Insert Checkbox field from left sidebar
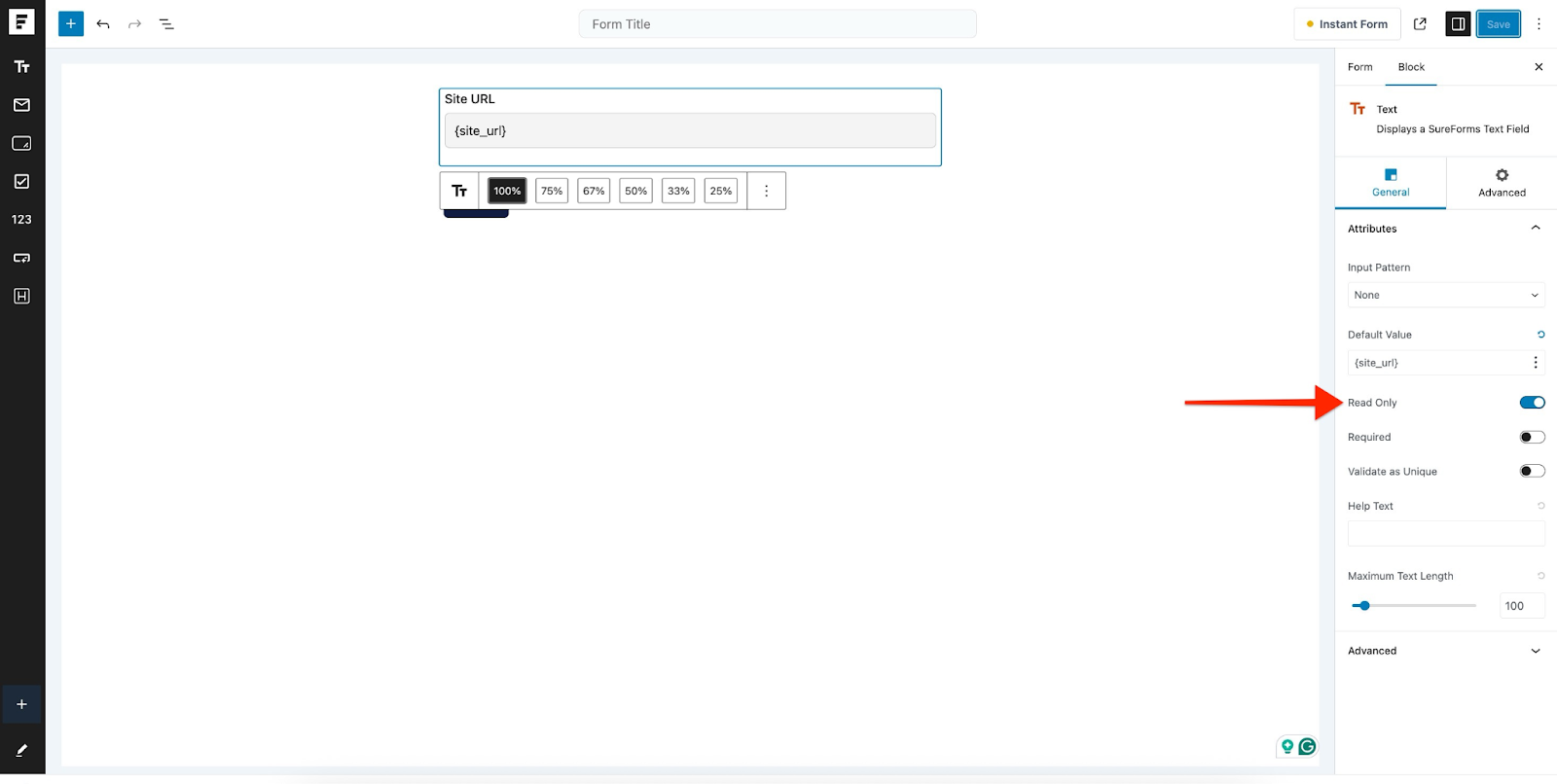This screenshot has width=1557, height=784. click(21, 182)
